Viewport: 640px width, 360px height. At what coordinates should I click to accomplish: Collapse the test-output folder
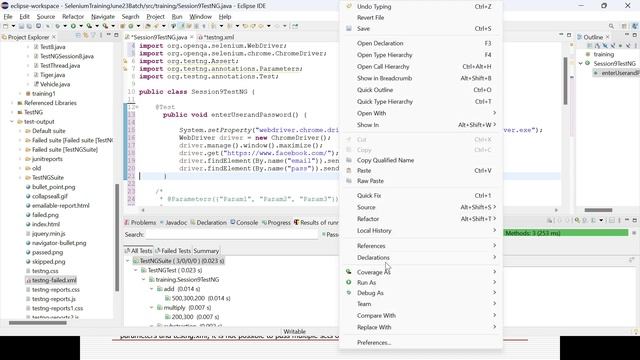(x=12, y=122)
